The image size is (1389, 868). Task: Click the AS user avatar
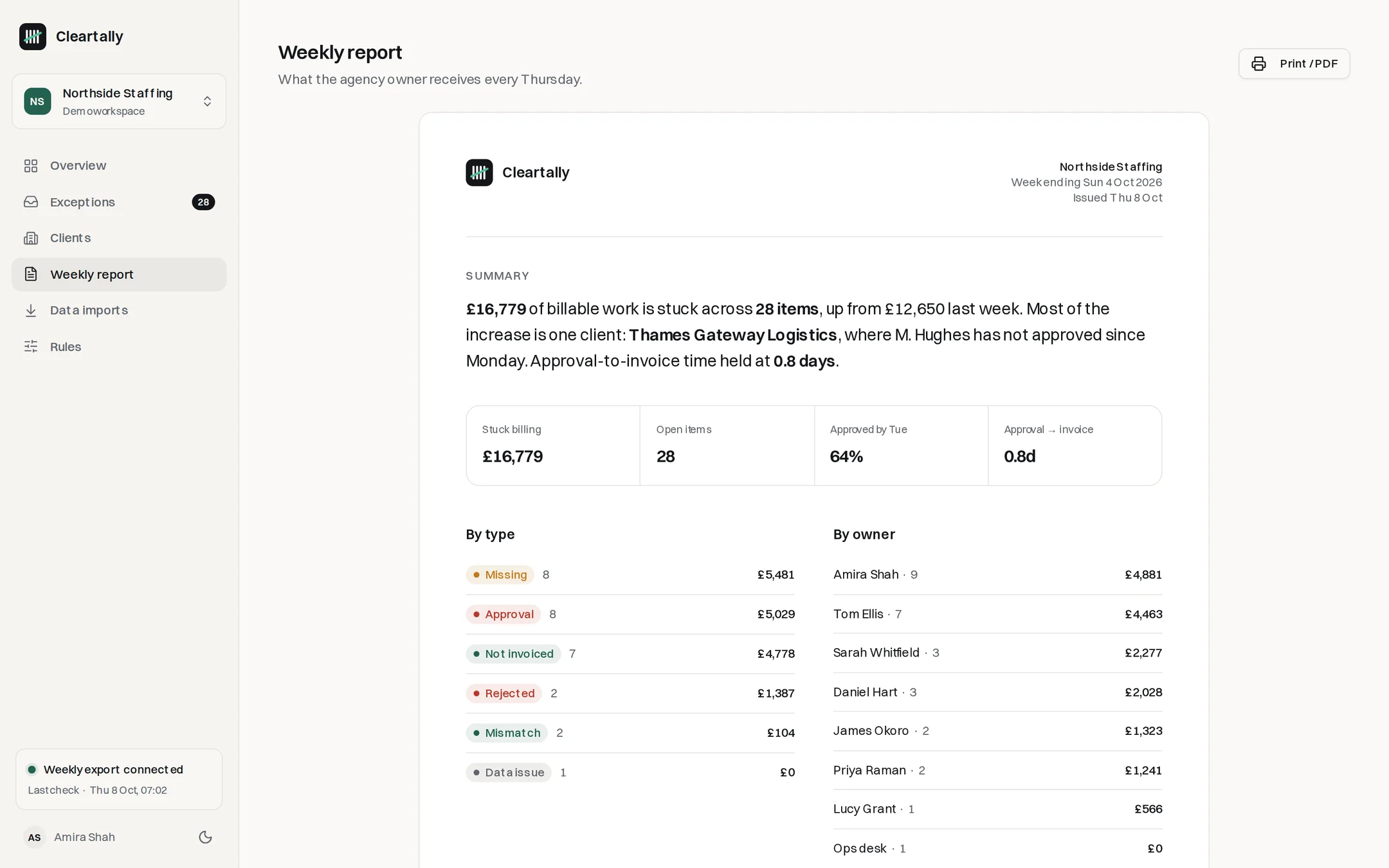click(x=35, y=837)
